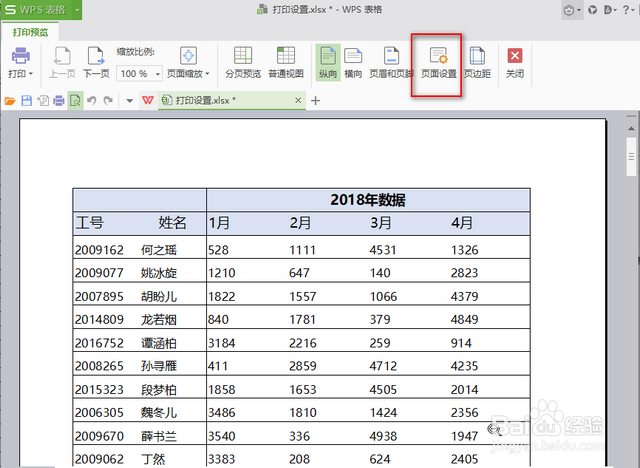Click the skin/face icon in title bar
The width and height of the screenshot is (640, 468).
pos(569,10)
